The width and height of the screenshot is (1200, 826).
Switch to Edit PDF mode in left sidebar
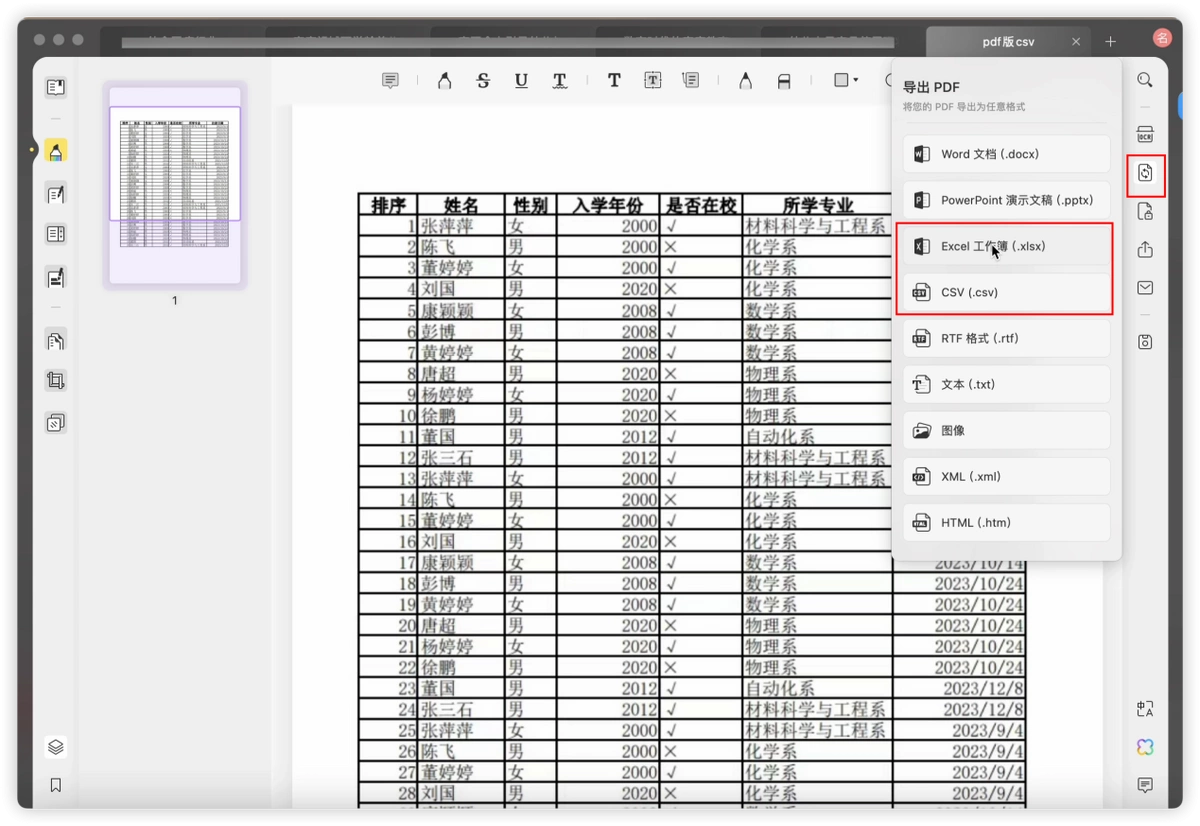56,194
